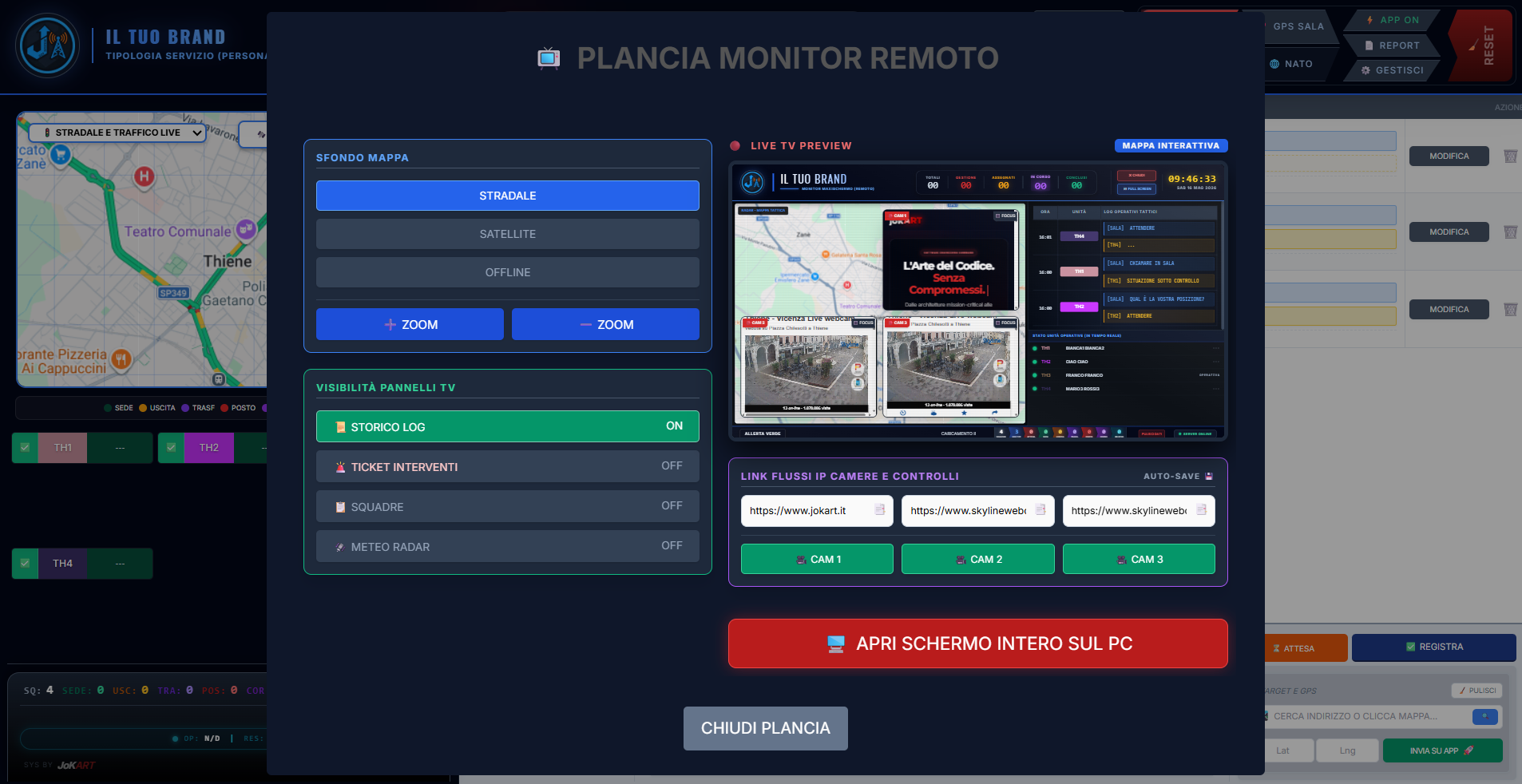Zoom out with minus ZOOM button
The width and height of the screenshot is (1522, 784).
605,324
